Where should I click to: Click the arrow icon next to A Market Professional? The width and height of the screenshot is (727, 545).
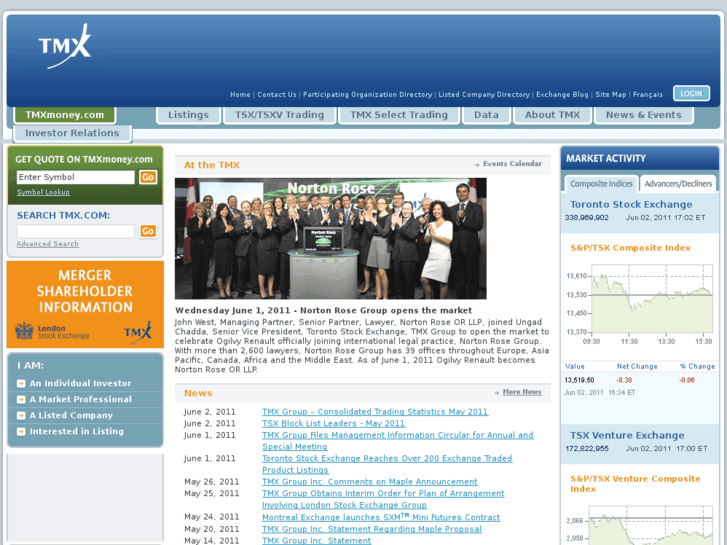click(x=21, y=399)
